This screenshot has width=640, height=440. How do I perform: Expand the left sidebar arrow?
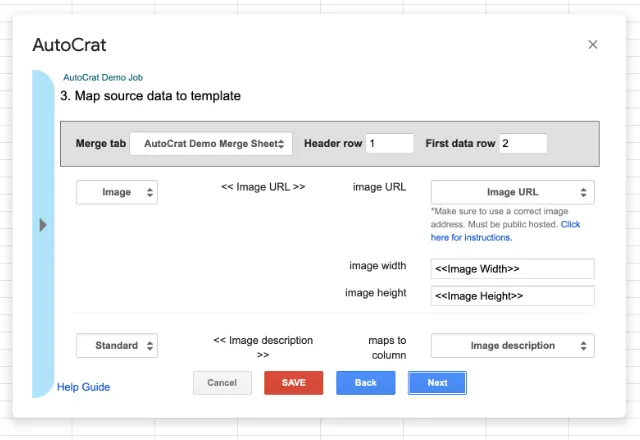pos(43,225)
